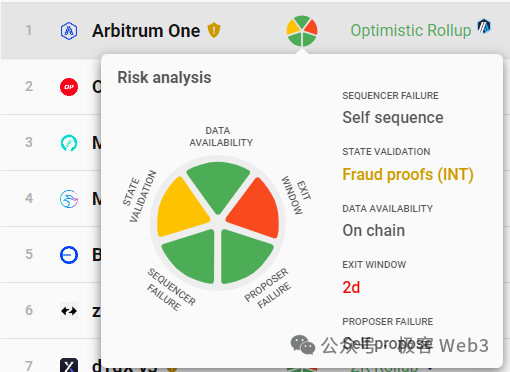The image size is (510, 372).
Task: Click the blue circle logo in row 5
Action: tap(69, 255)
